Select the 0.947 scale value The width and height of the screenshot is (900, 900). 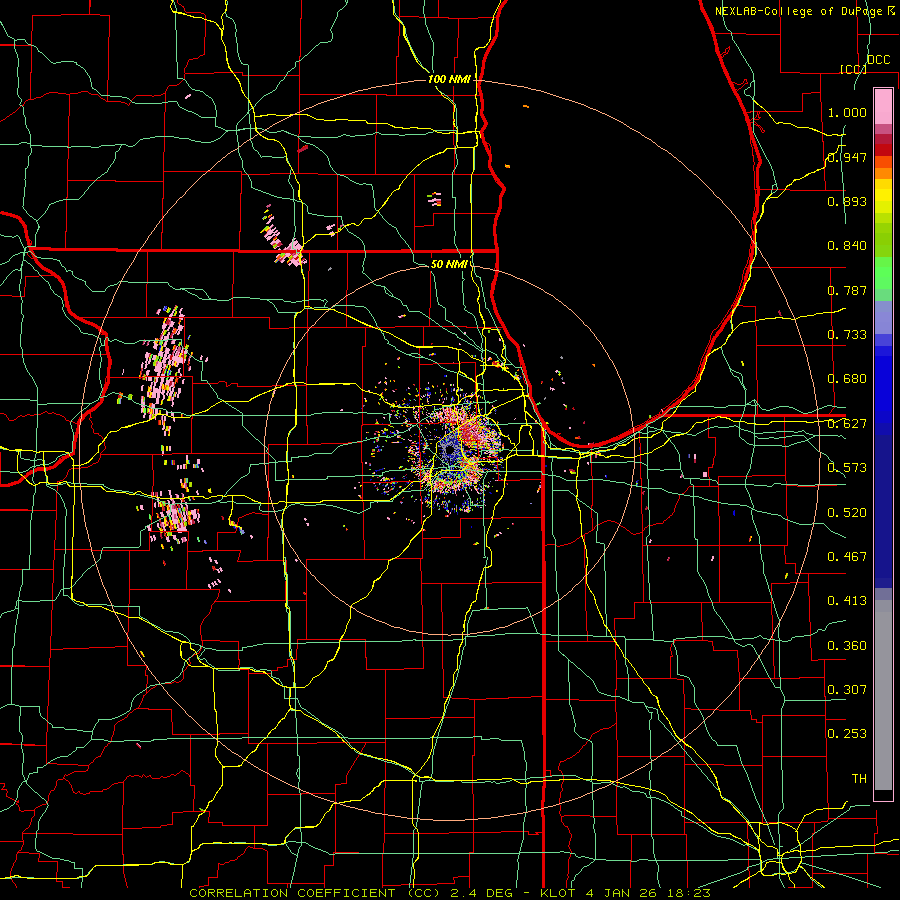pyautogui.click(x=847, y=157)
